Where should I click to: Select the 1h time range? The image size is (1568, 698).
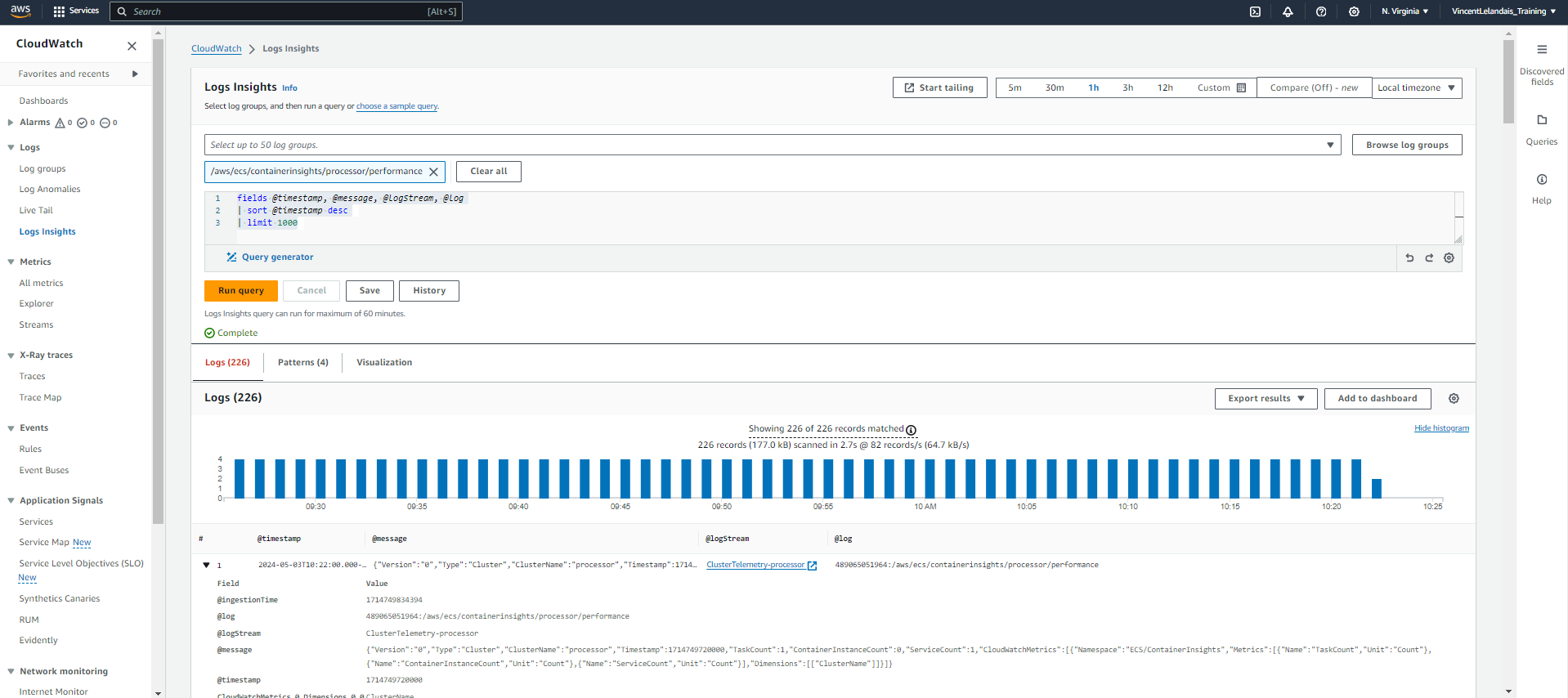point(1093,87)
